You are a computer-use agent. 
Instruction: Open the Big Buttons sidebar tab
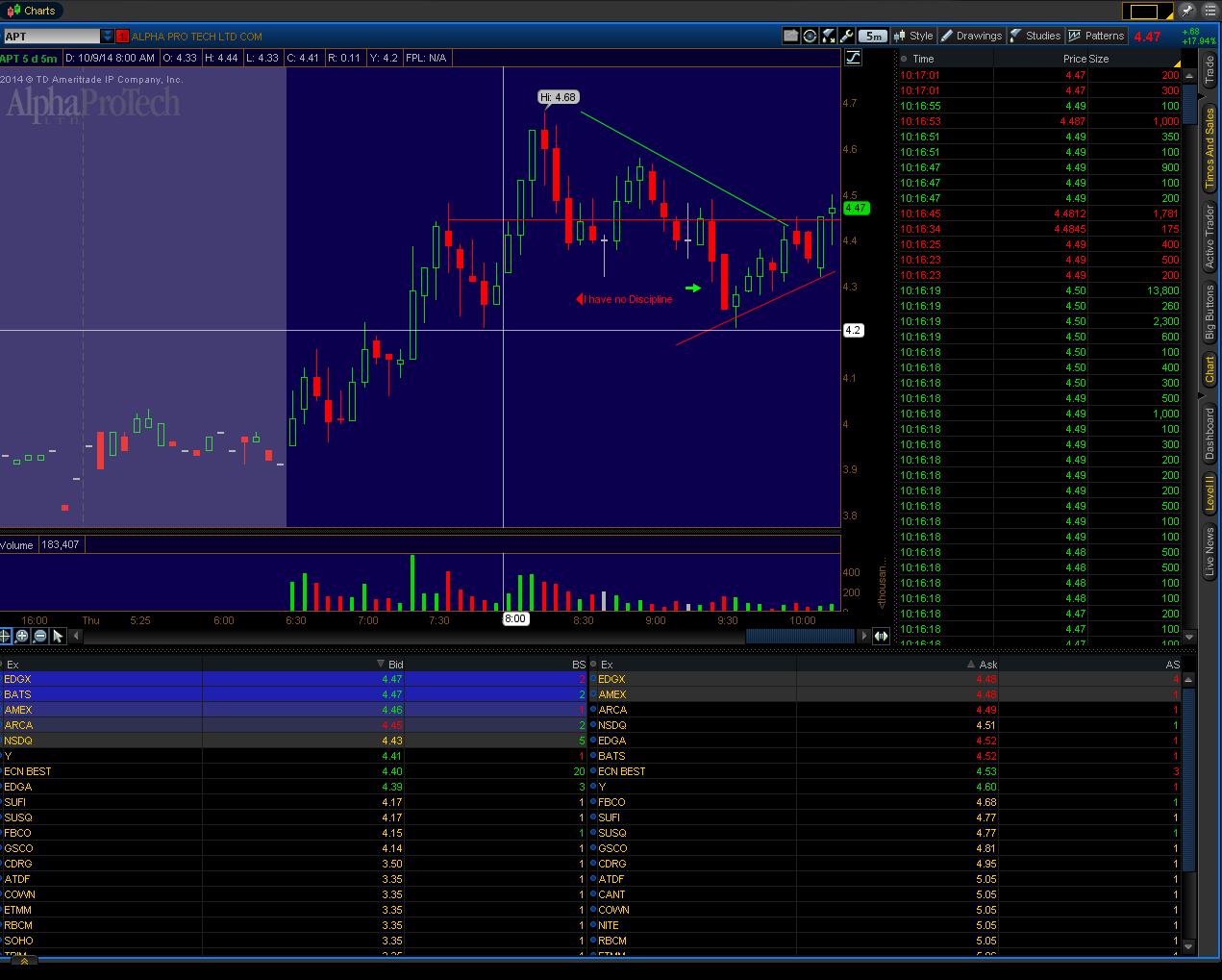1210,314
